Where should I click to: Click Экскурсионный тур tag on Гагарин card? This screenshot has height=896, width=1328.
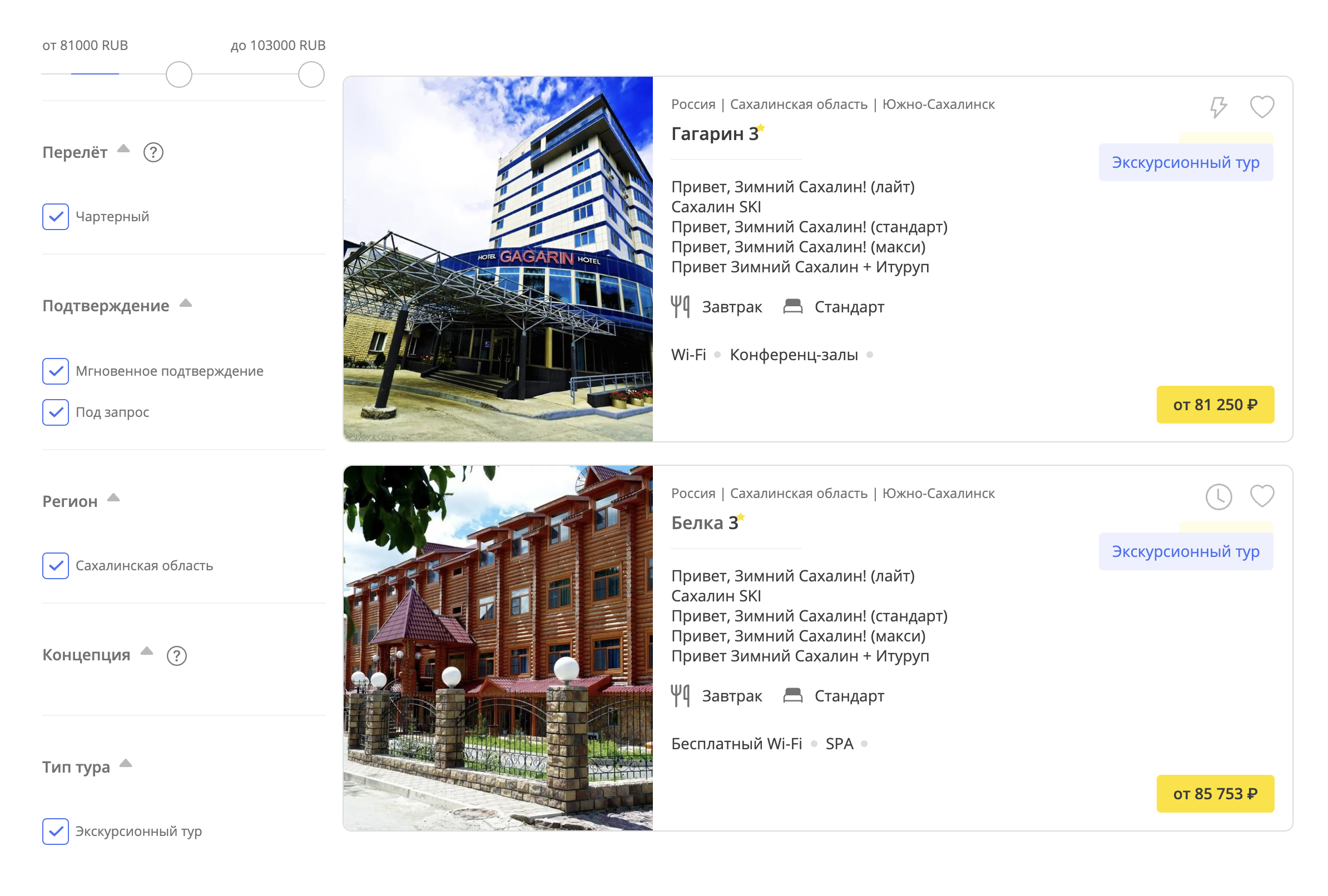click(x=1186, y=163)
